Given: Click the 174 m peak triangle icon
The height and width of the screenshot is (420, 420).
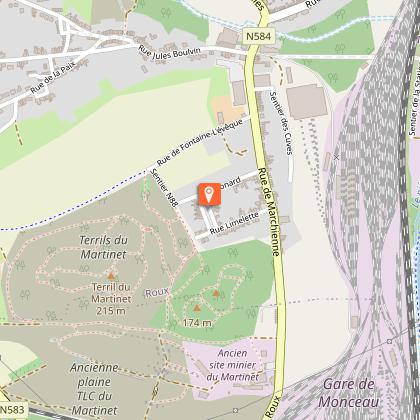Looking at the screenshot, I should click(x=197, y=308).
